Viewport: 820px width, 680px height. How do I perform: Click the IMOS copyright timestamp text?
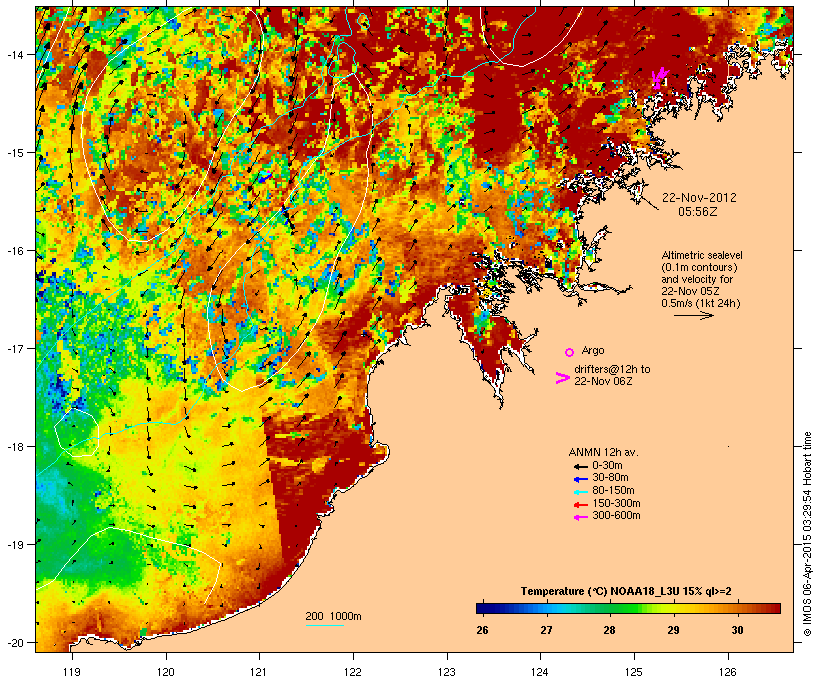[807, 534]
